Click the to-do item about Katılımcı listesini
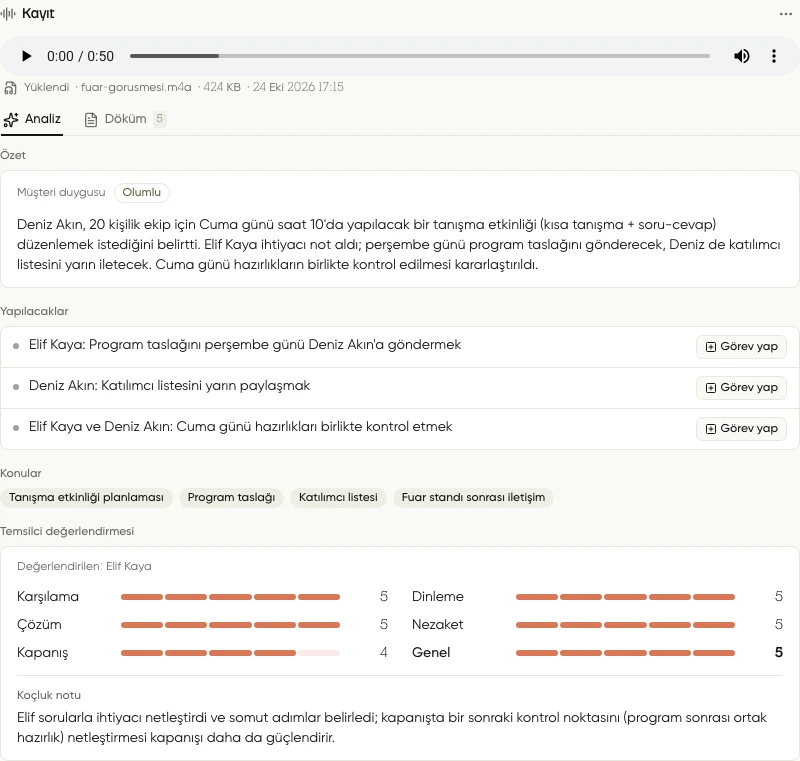The width and height of the screenshot is (800, 761). click(x=169, y=386)
